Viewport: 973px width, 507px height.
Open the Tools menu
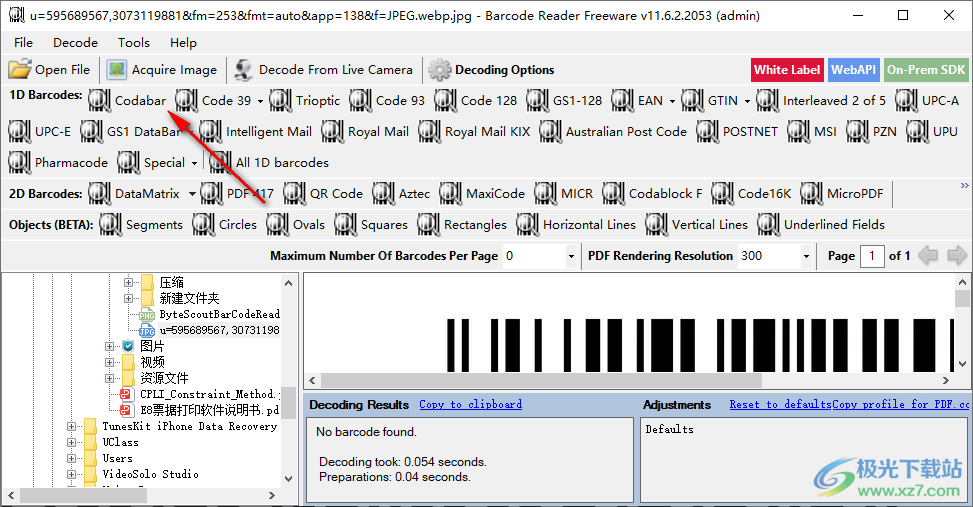[x=134, y=43]
